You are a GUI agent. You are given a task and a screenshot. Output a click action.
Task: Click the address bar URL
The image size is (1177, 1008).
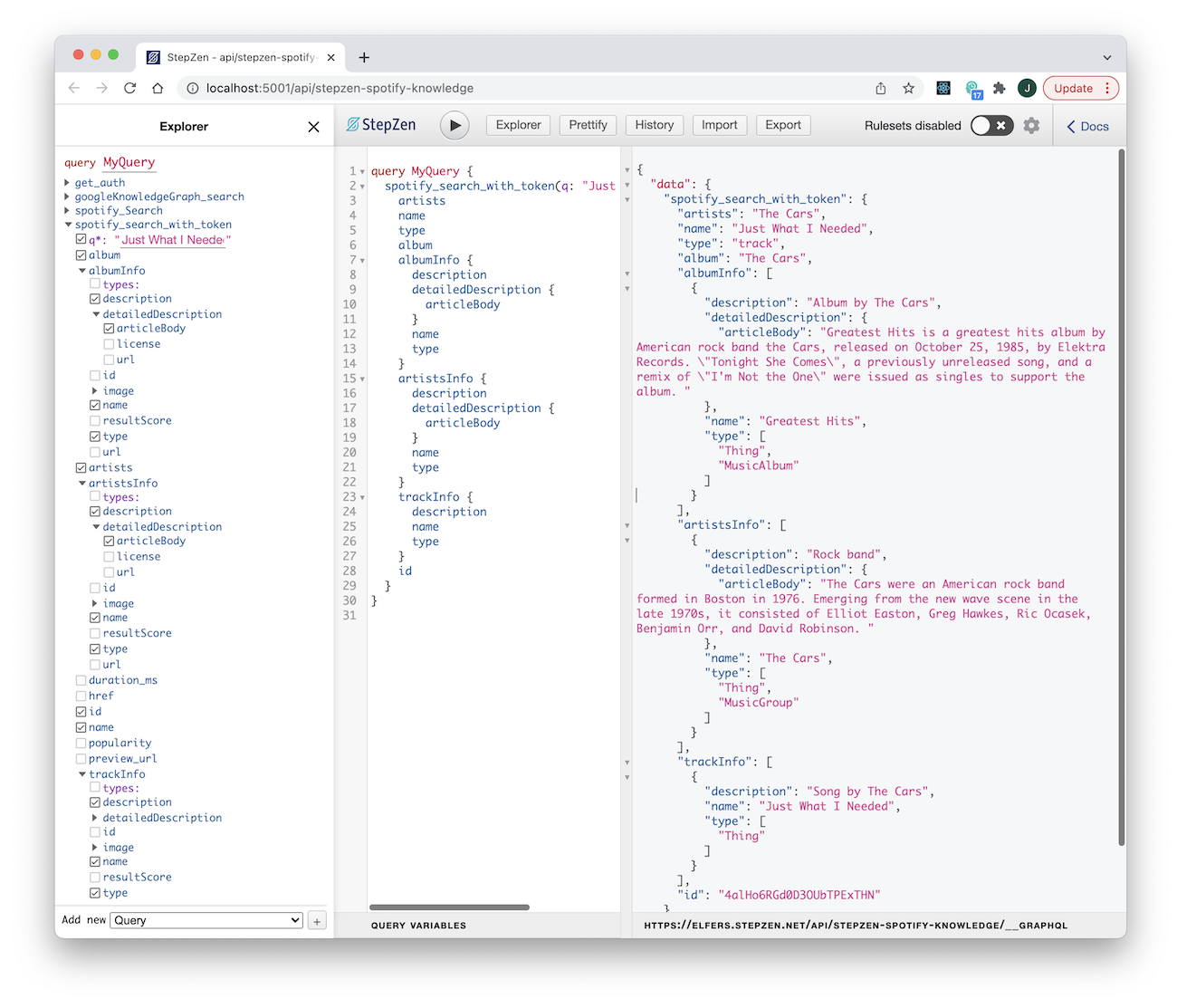tap(340, 88)
